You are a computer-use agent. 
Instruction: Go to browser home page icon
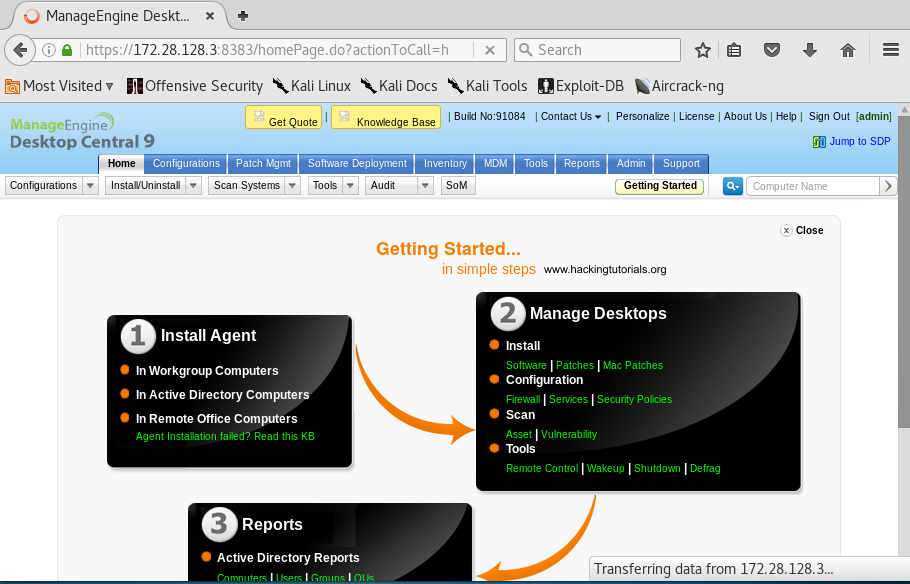point(848,51)
